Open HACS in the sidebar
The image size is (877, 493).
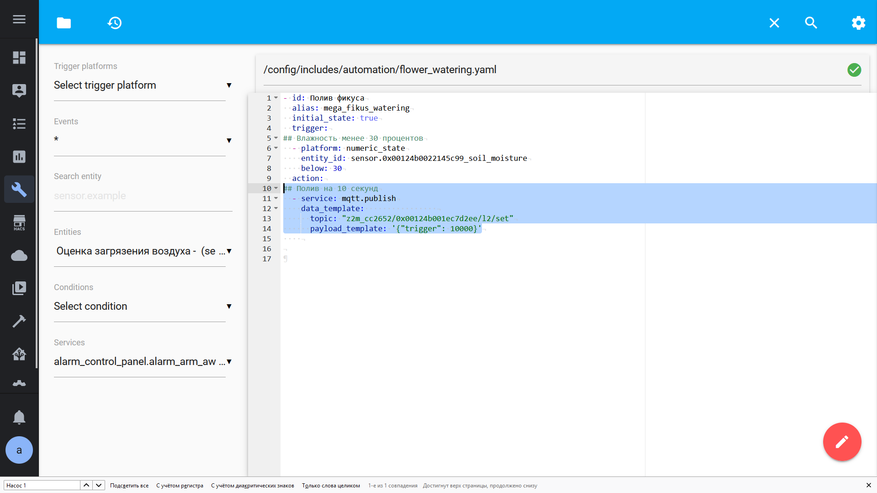point(19,223)
